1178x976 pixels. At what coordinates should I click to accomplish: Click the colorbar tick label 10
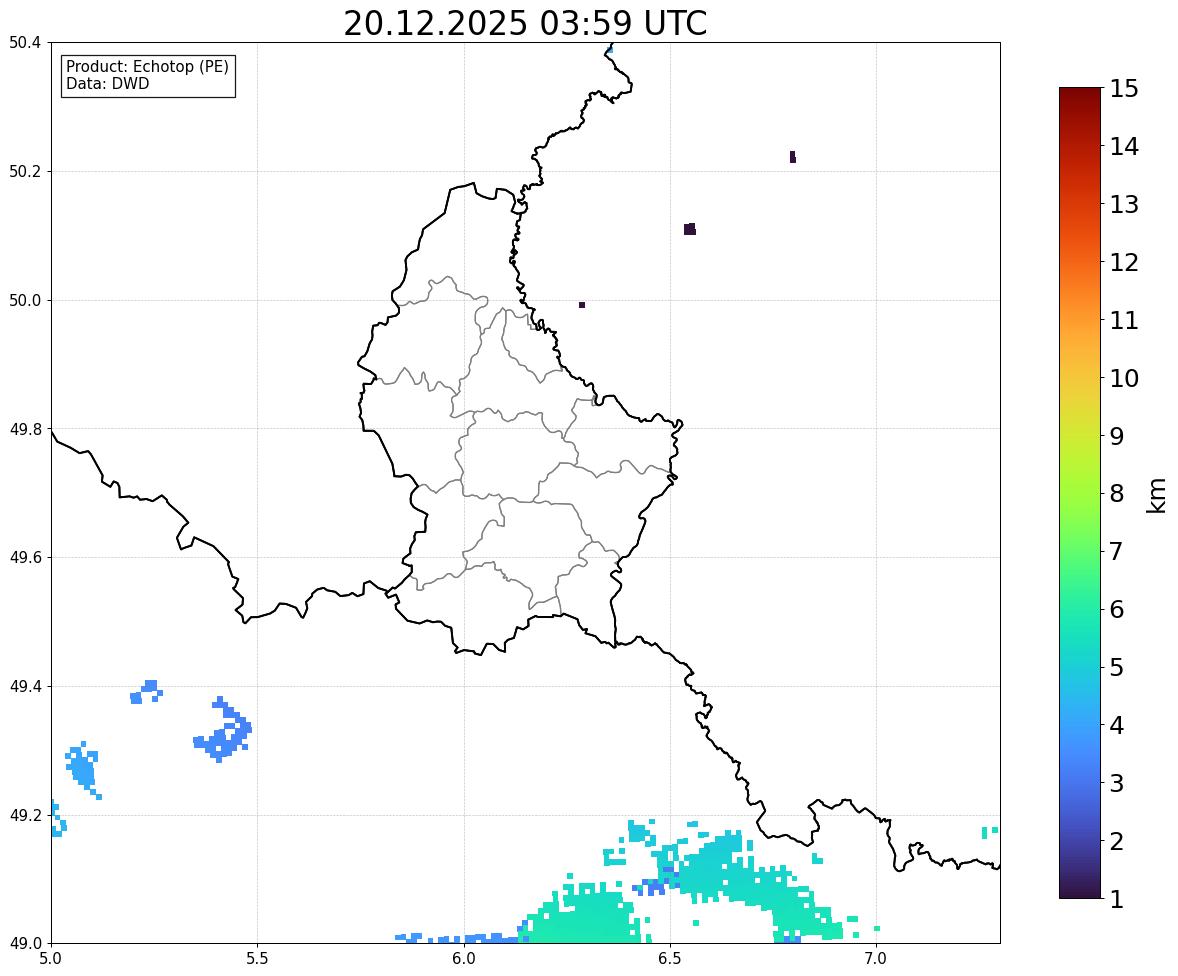point(1124,378)
